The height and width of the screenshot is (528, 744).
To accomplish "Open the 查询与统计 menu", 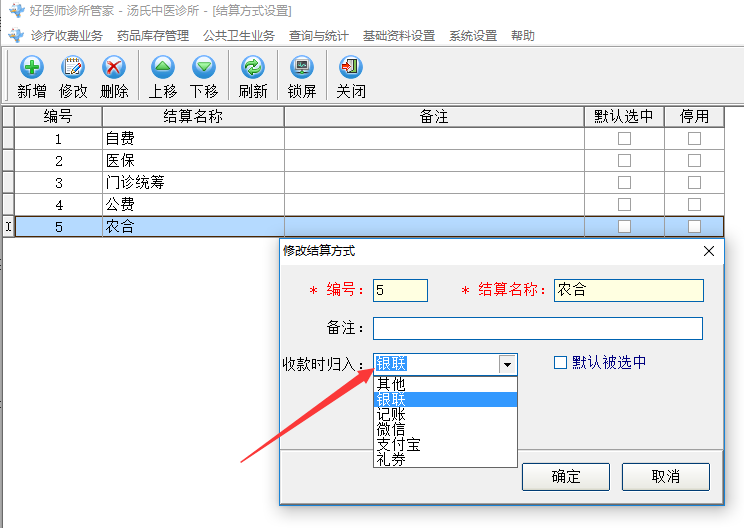I will point(319,36).
